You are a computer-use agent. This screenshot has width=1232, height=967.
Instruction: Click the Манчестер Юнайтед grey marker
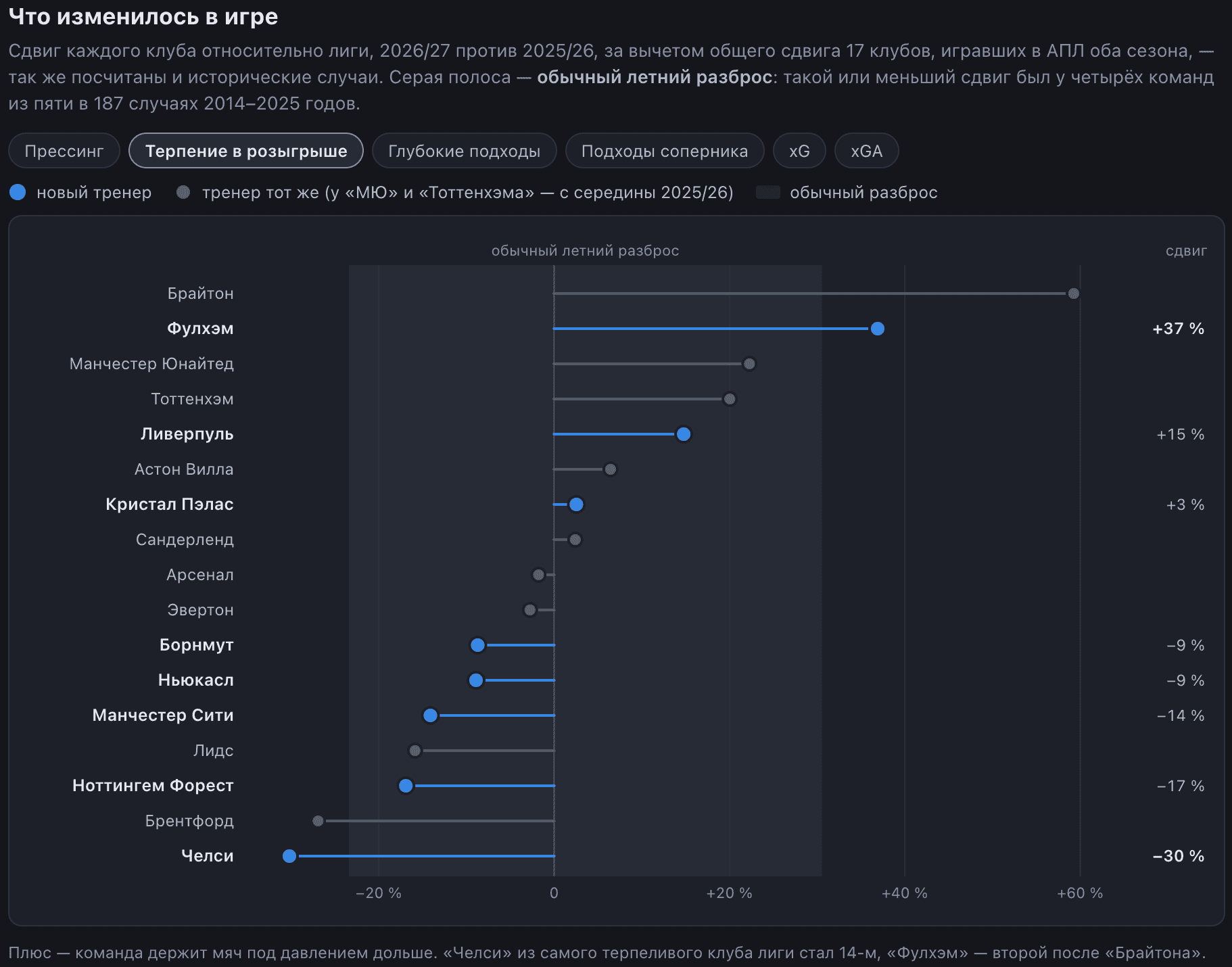point(749,364)
